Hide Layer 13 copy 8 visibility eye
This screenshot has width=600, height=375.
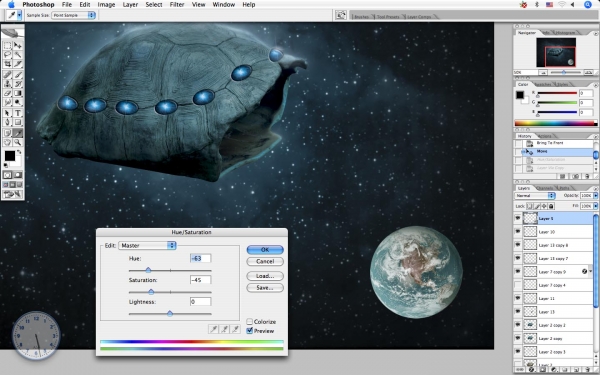518,245
